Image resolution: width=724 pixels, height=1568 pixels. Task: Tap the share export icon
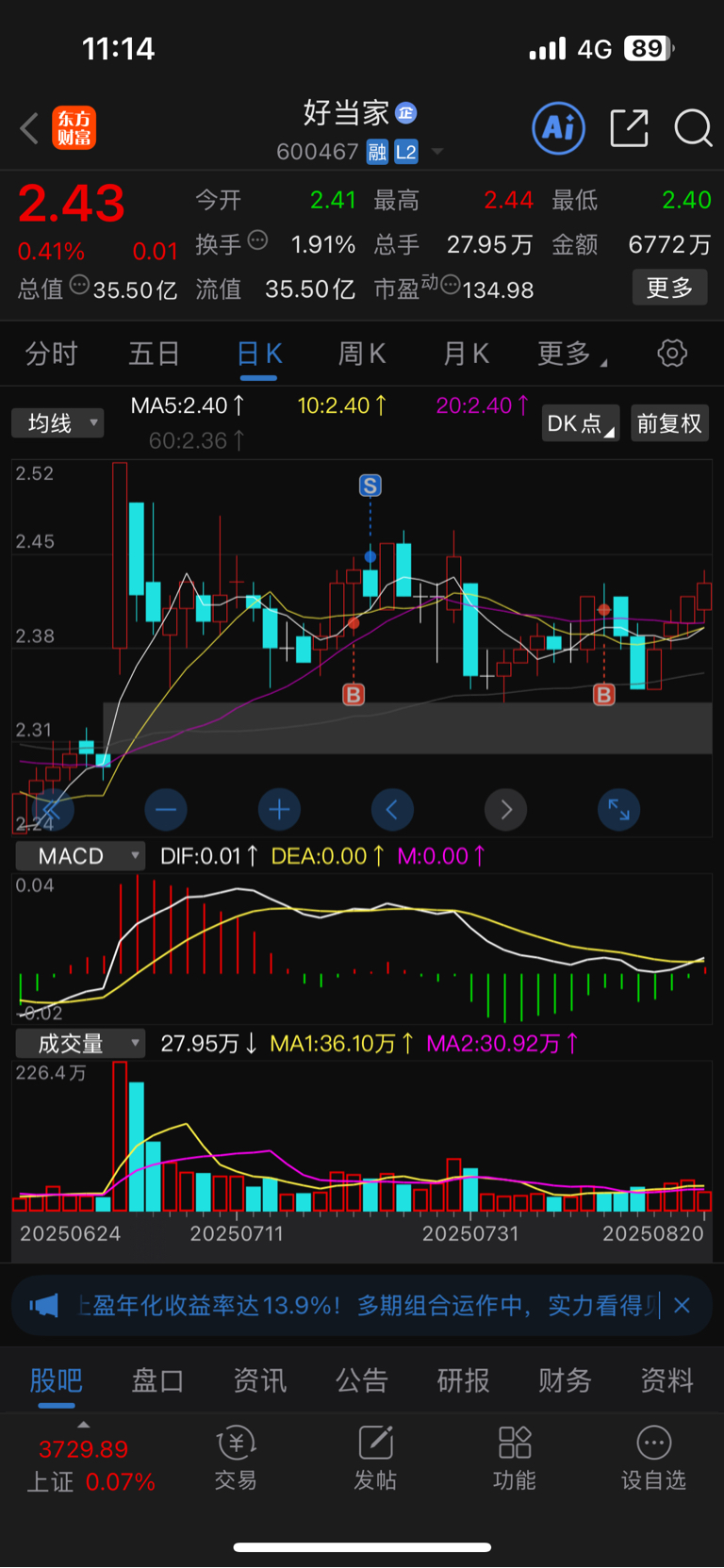coord(629,128)
